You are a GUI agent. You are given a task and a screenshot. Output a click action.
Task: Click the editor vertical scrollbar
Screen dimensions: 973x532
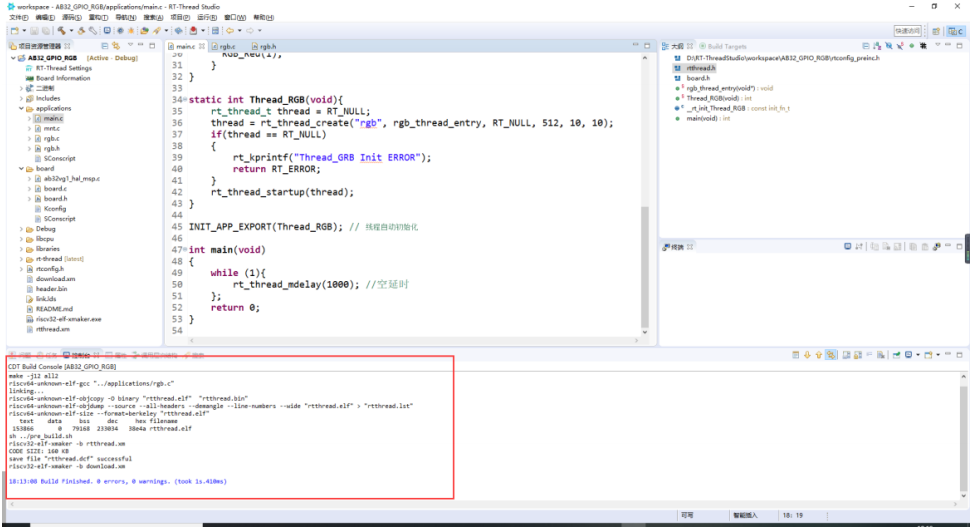[645, 267]
